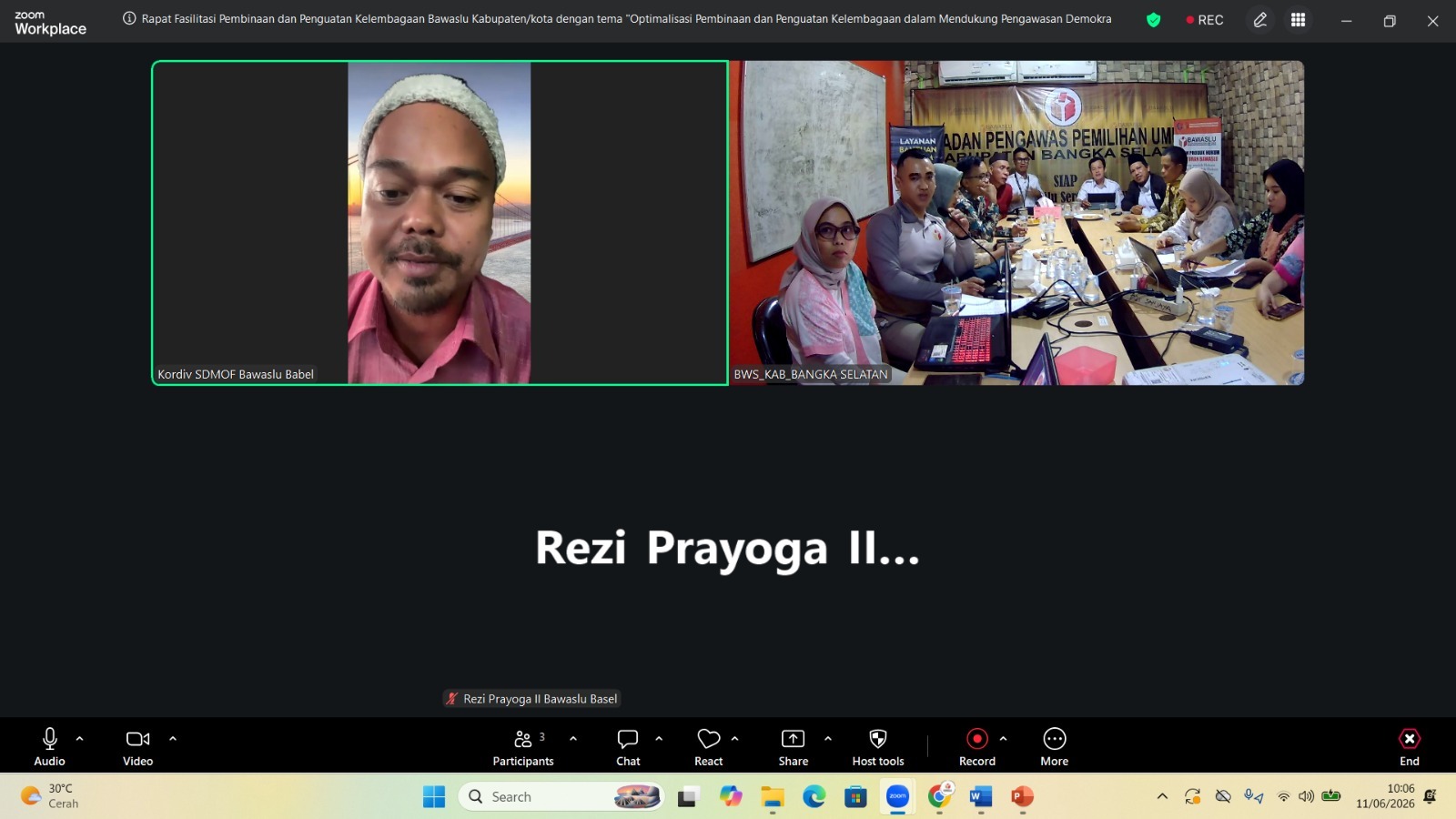This screenshot has width=1456, height=819.
Task: Click the Zoom Workplace logo
Action: 51,23
